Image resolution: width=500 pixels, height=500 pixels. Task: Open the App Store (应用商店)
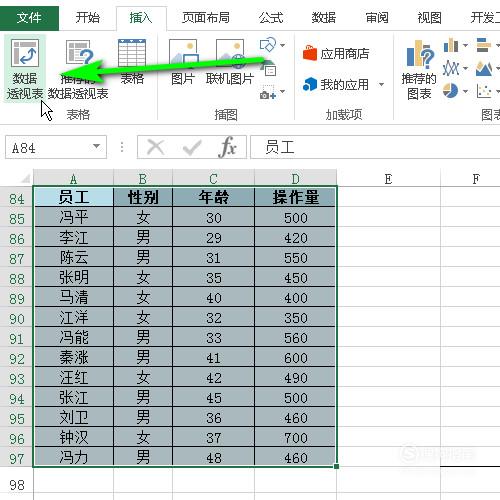[x=336, y=53]
